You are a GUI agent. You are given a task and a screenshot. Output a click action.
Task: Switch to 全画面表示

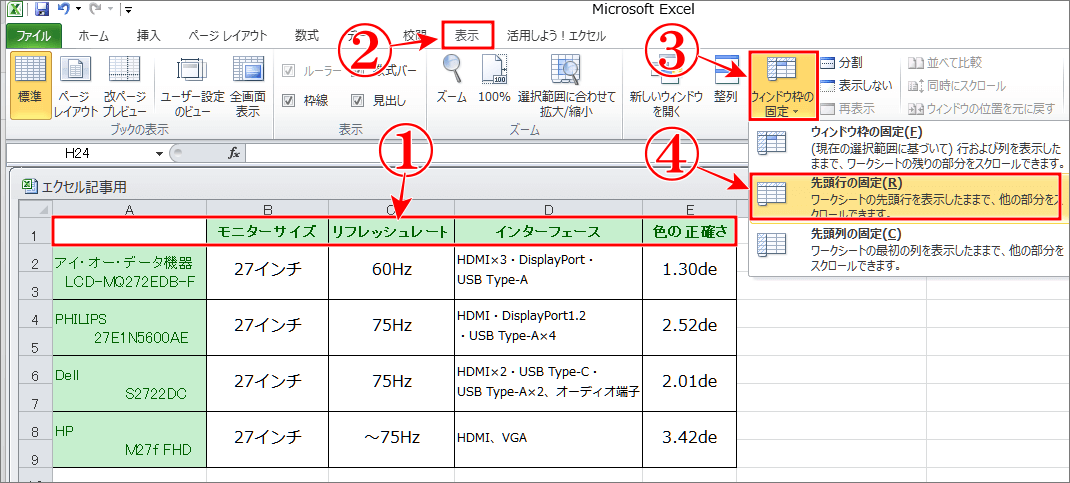[248, 85]
